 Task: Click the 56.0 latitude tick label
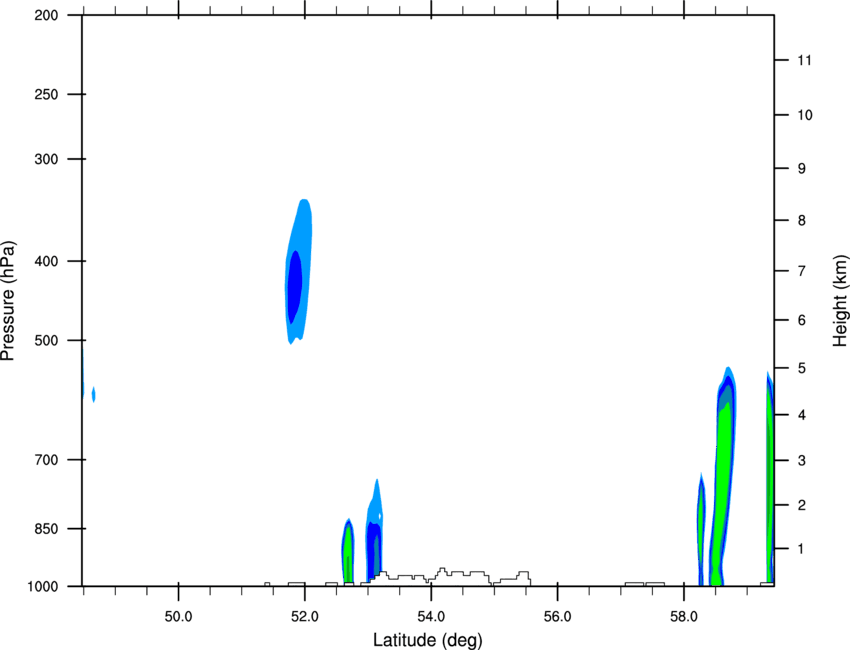click(558, 617)
